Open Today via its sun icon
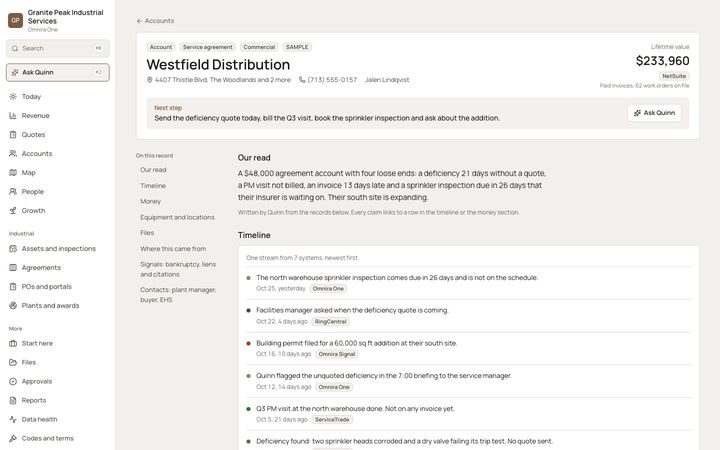Image resolution: width=720 pixels, height=450 pixels. pyautogui.click(x=13, y=96)
